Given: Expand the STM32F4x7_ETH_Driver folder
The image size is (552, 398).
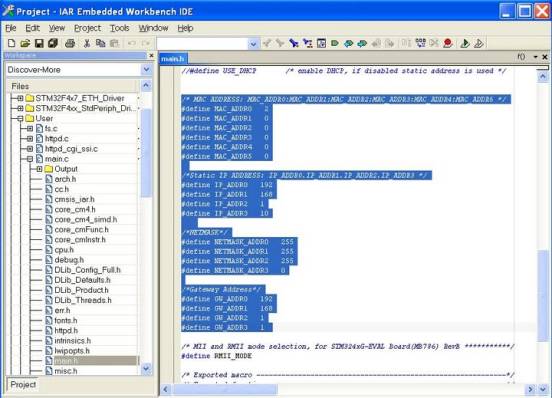Looking at the screenshot, I should pos(20,98).
